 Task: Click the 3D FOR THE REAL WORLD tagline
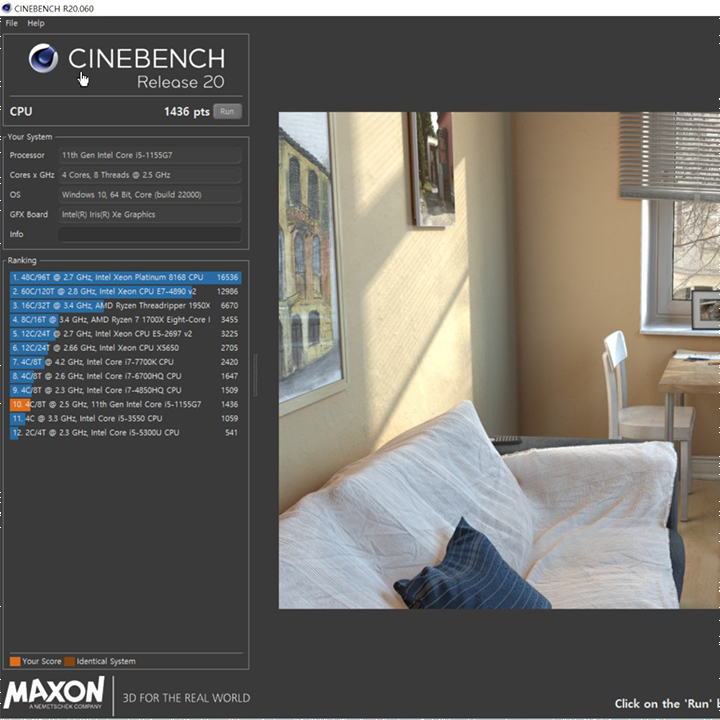coord(186,698)
